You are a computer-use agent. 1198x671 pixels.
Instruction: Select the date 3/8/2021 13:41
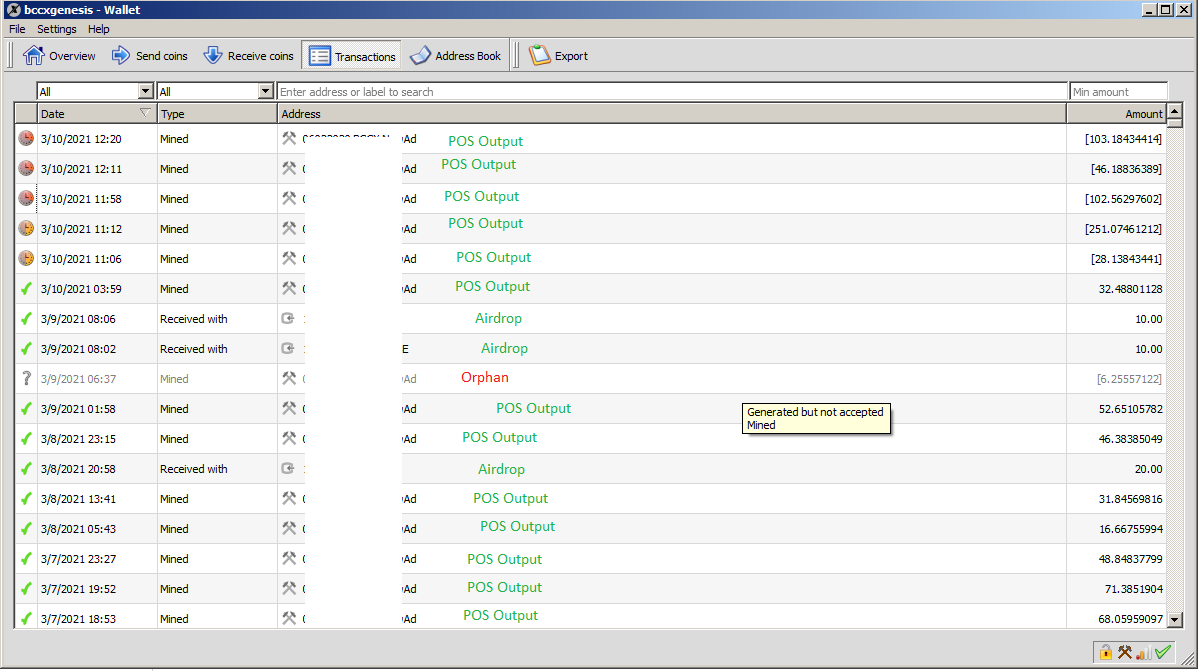tap(78, 499)
